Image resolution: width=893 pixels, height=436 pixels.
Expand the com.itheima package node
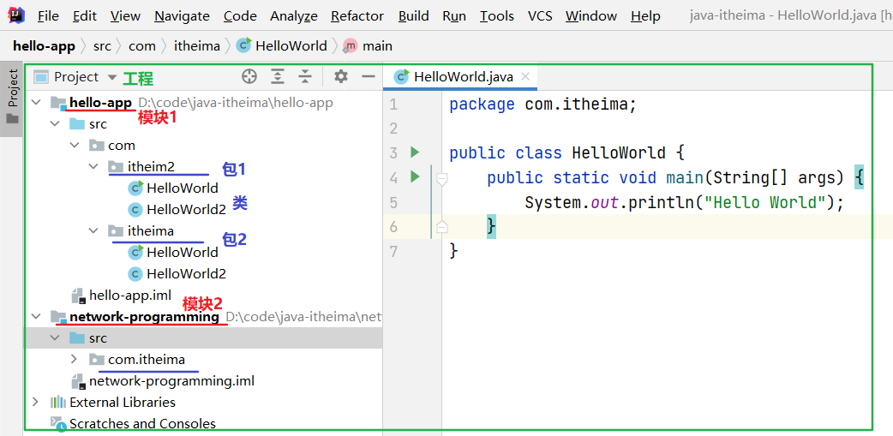tap(74, 360)
